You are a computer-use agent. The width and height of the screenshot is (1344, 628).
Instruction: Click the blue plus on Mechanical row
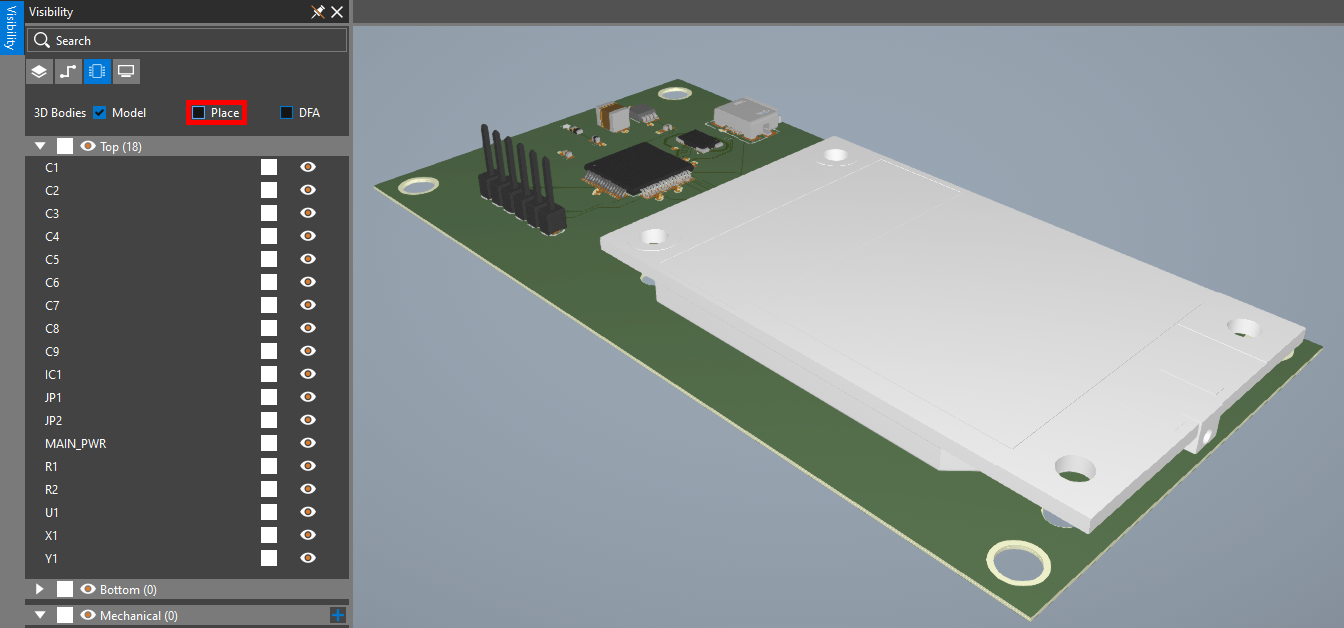pos(336,615)
